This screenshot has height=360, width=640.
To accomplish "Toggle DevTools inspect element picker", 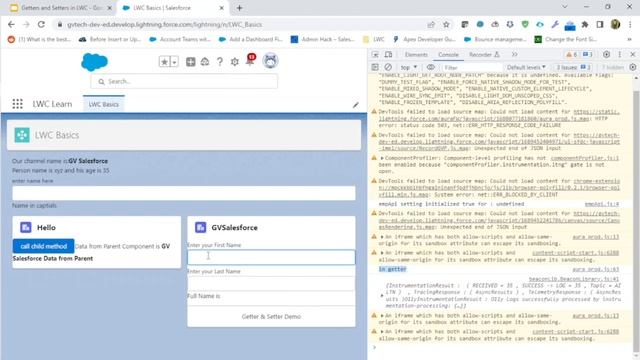I will pos(375,54).
